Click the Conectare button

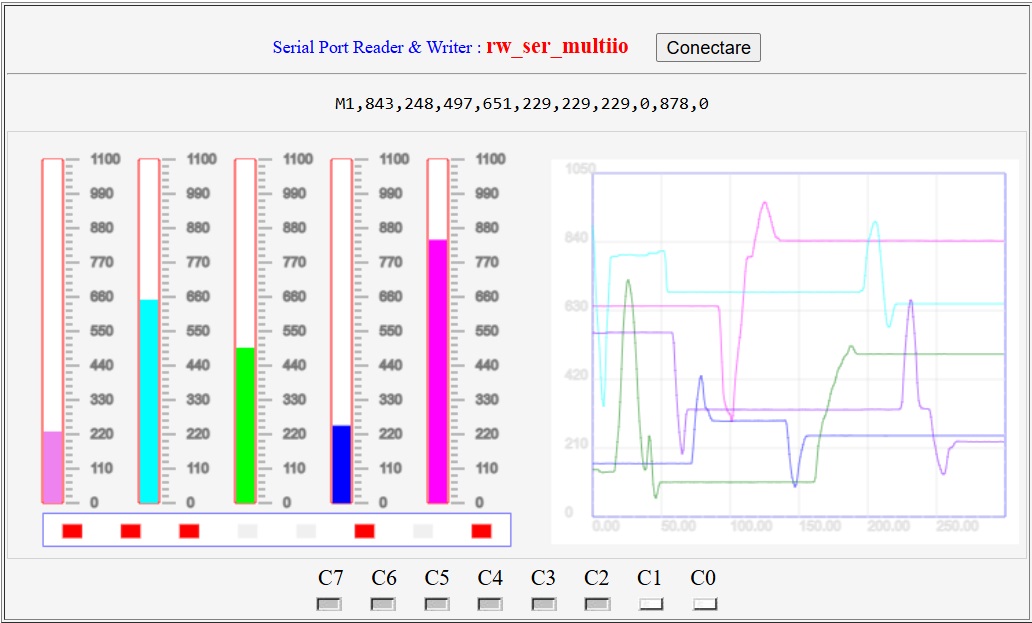[x=708, y=47]
